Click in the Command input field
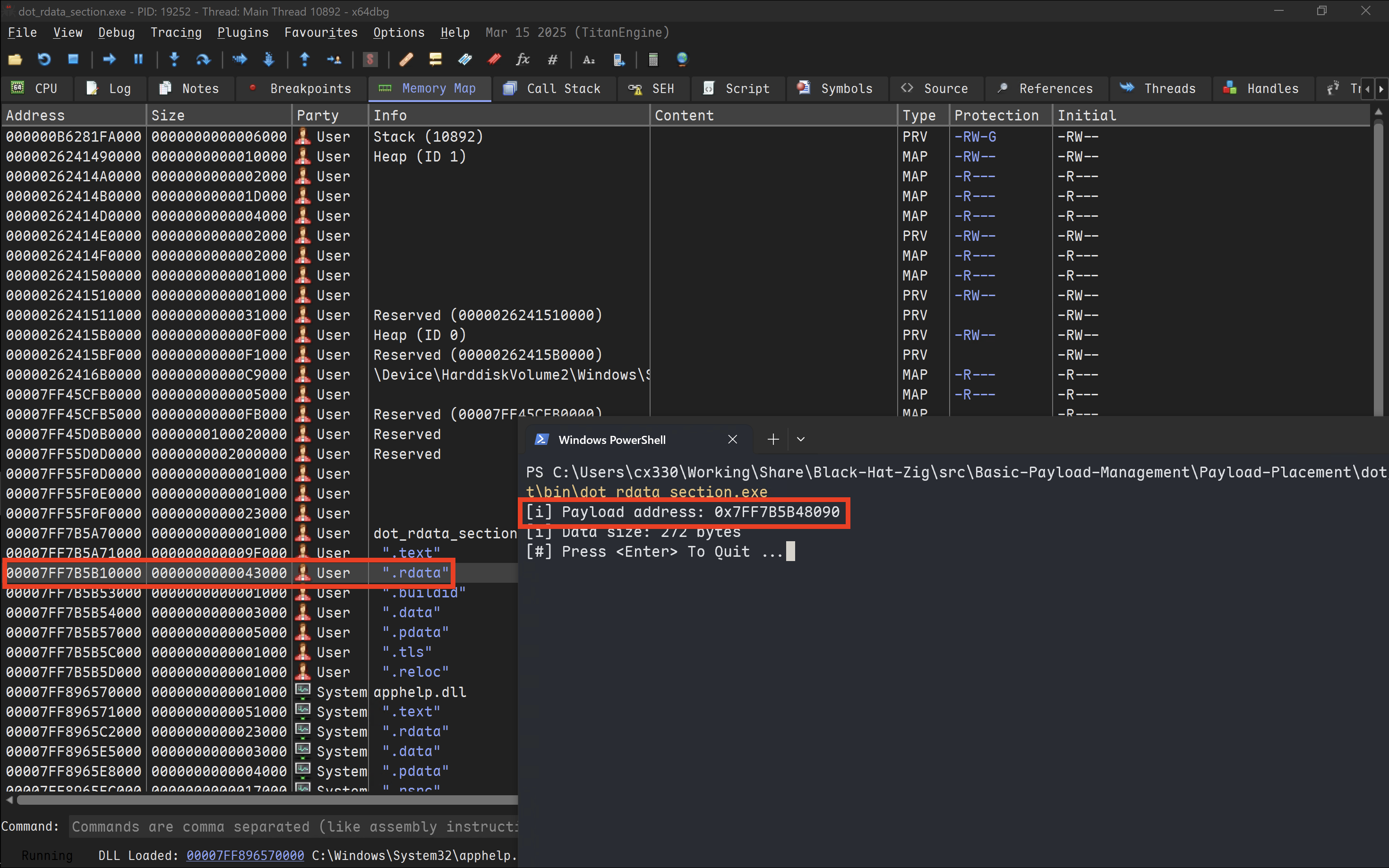 click(x=293, y=826)
